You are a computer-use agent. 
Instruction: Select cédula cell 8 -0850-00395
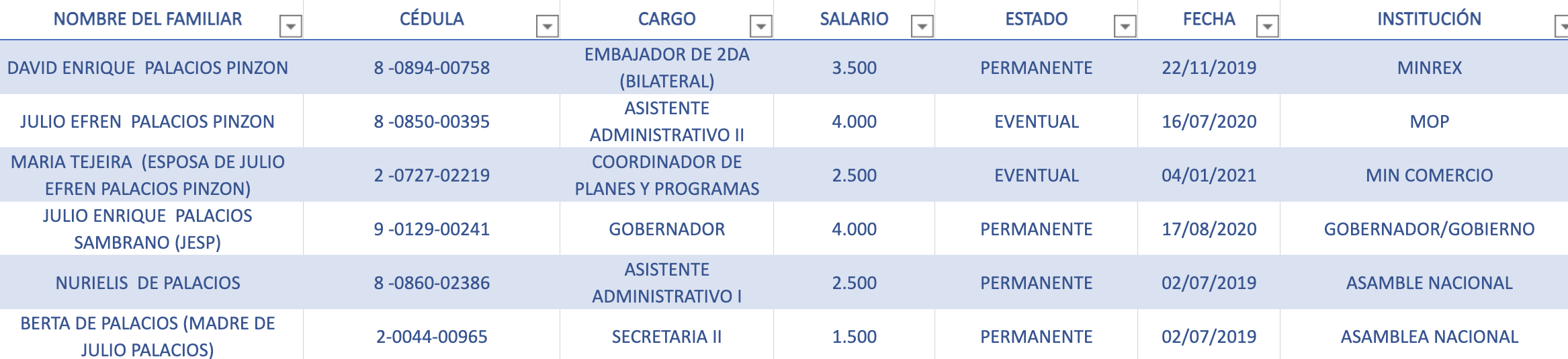(431, 121)
